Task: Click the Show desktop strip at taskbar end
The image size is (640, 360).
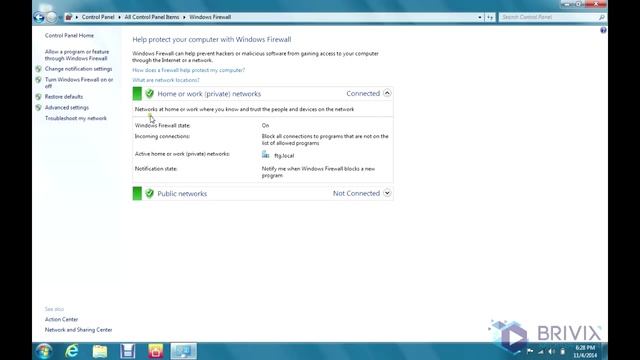Action: (x=604, y=351)
